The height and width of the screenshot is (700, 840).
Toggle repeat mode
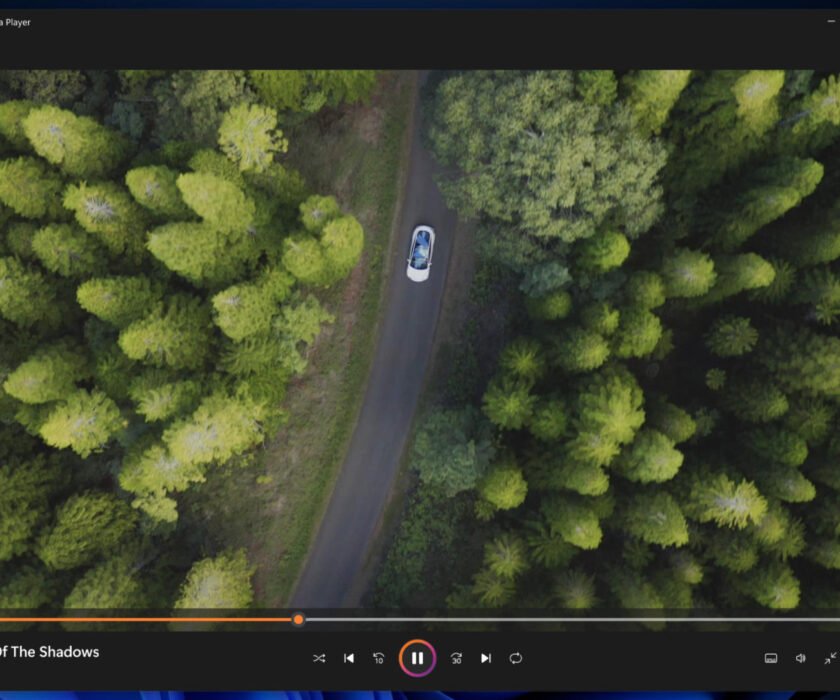point(516,658)
